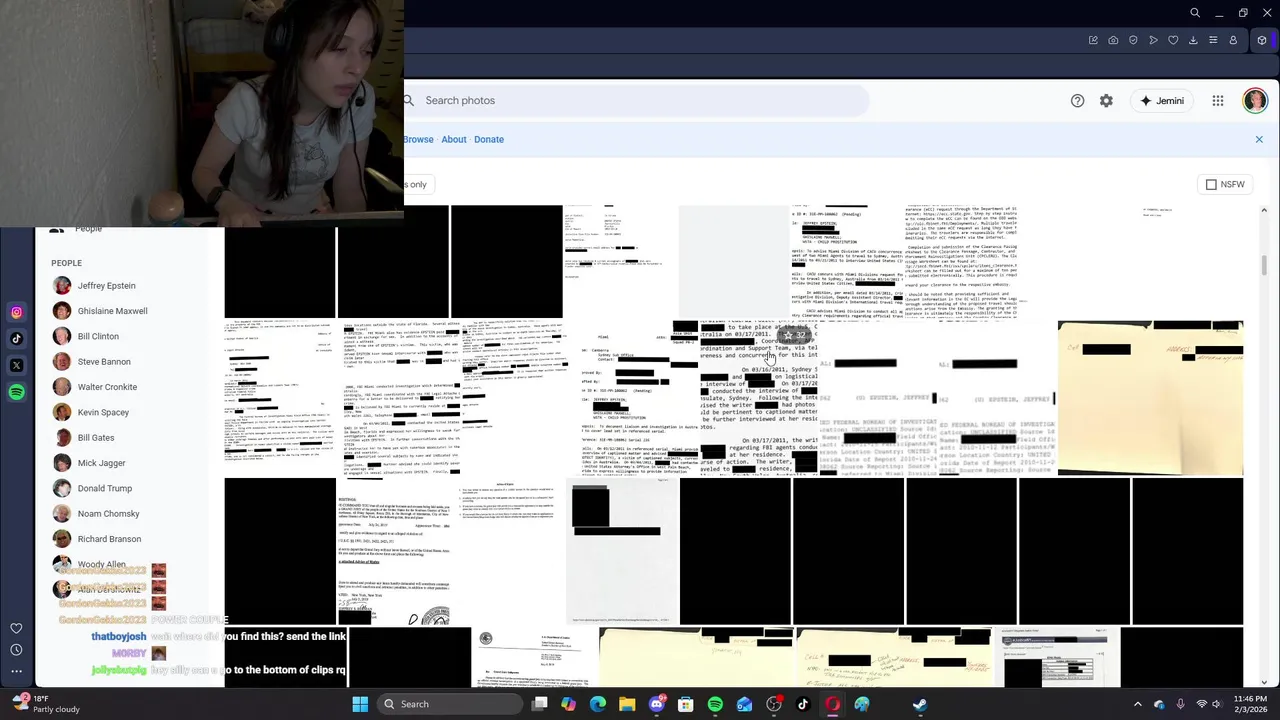Select Kevin Spacey in the People list
Image resolution: width=1280 pixels, height=720 pixels.
point(103,412)
